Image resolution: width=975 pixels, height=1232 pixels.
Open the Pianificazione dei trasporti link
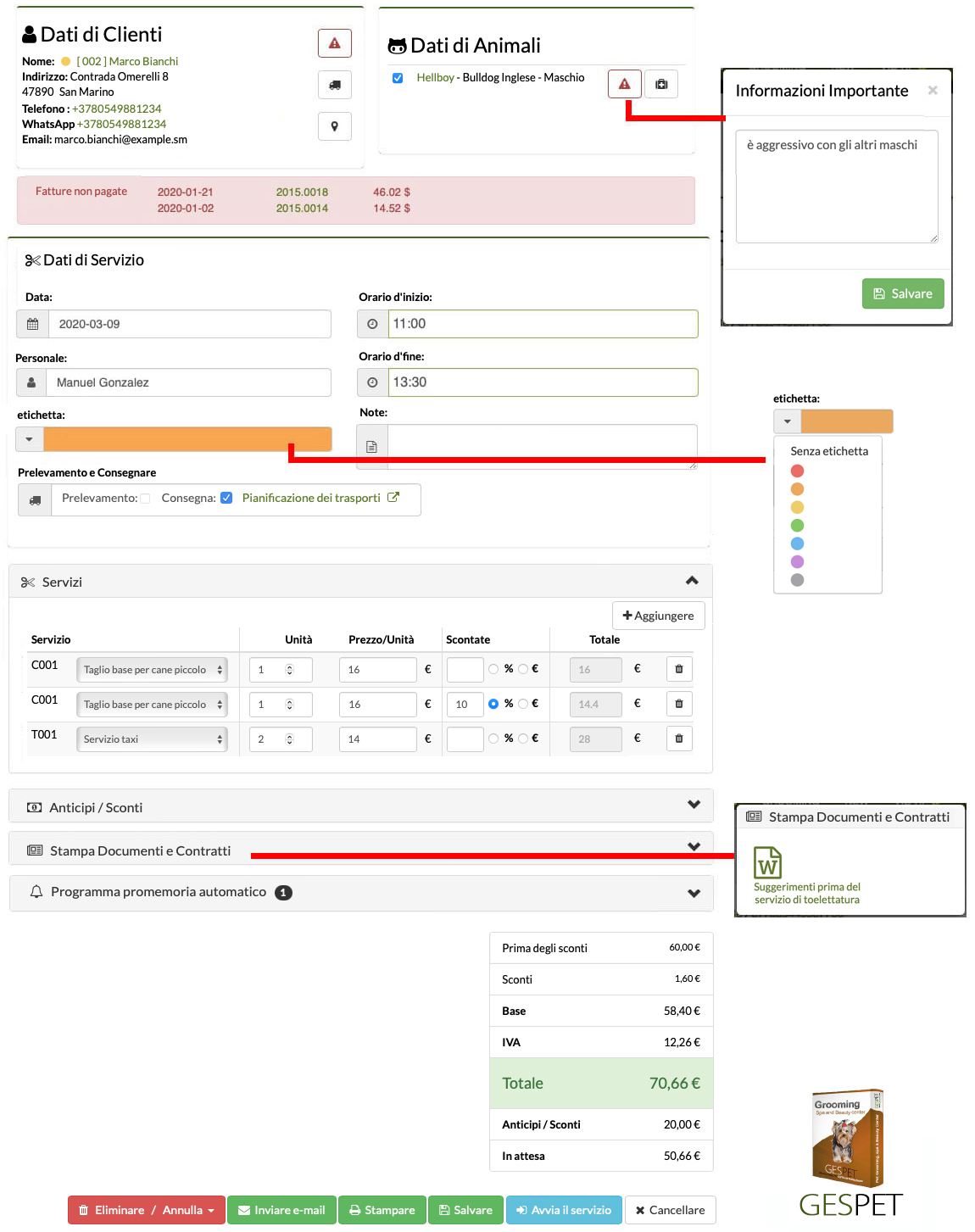(320, 498)
